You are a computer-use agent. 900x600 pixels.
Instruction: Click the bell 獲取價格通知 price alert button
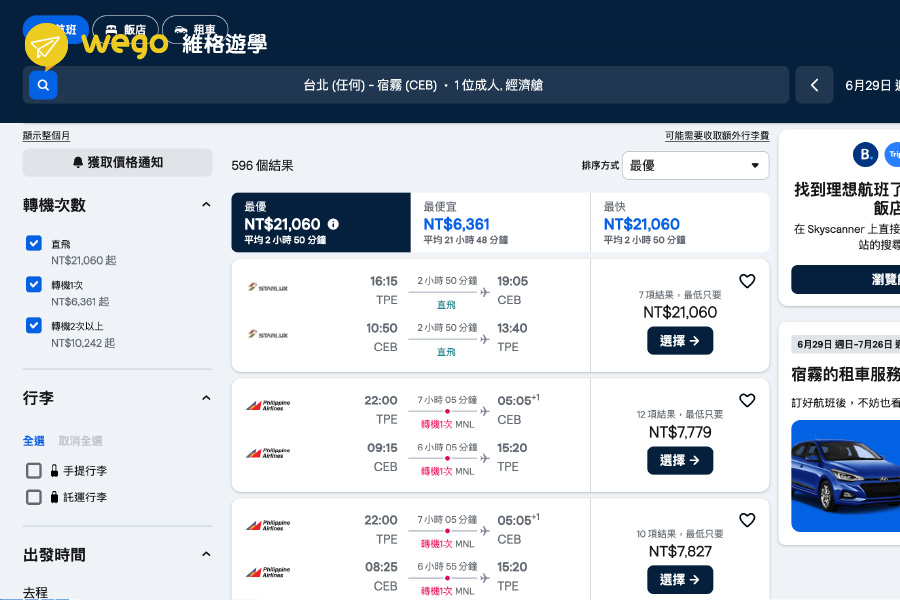pyautogui.click(x=118, y=162)
